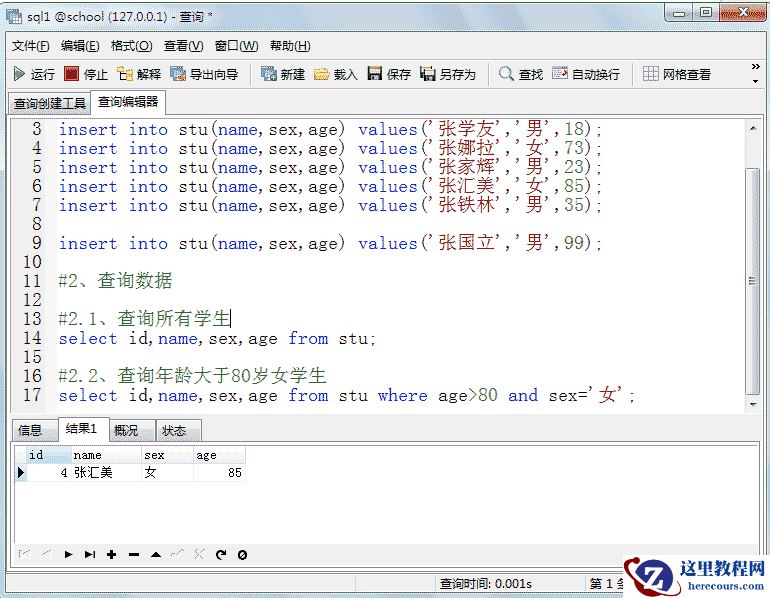Select the 女 sex cell in results
Image resolution: width=770 pixels, height=598 pixels.
[x=167, y=472]
